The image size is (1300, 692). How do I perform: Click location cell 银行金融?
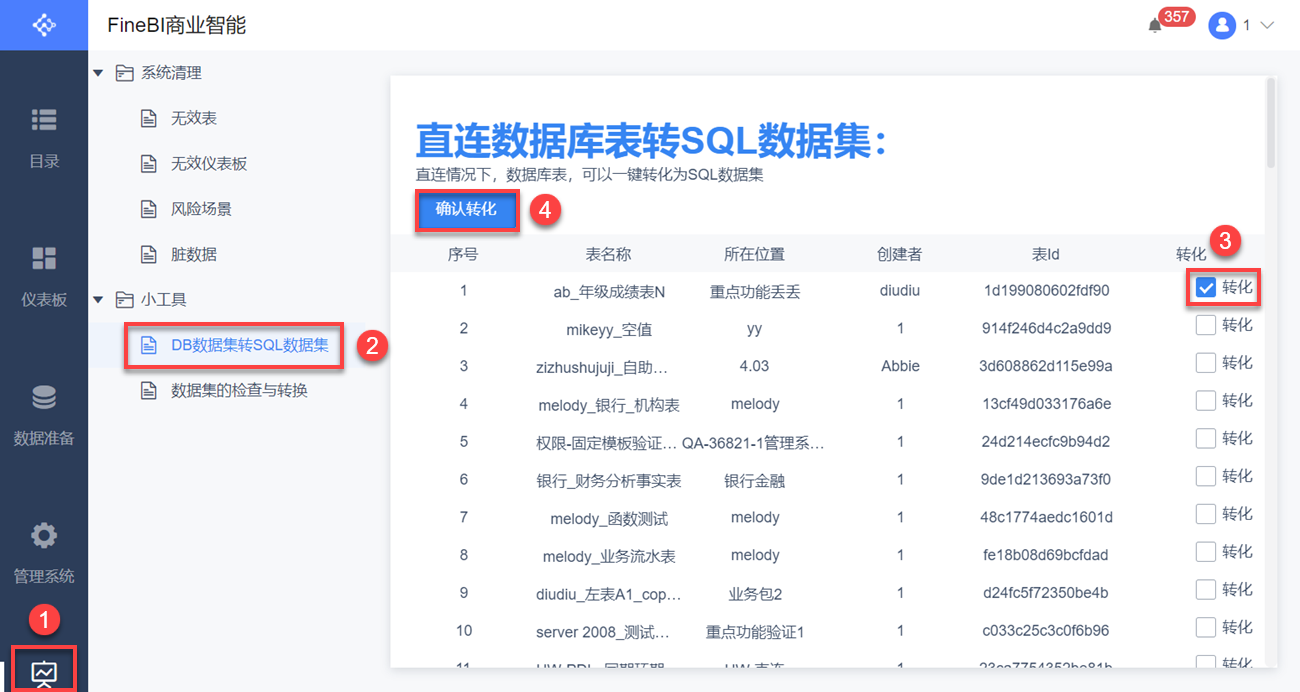(755, 480)
